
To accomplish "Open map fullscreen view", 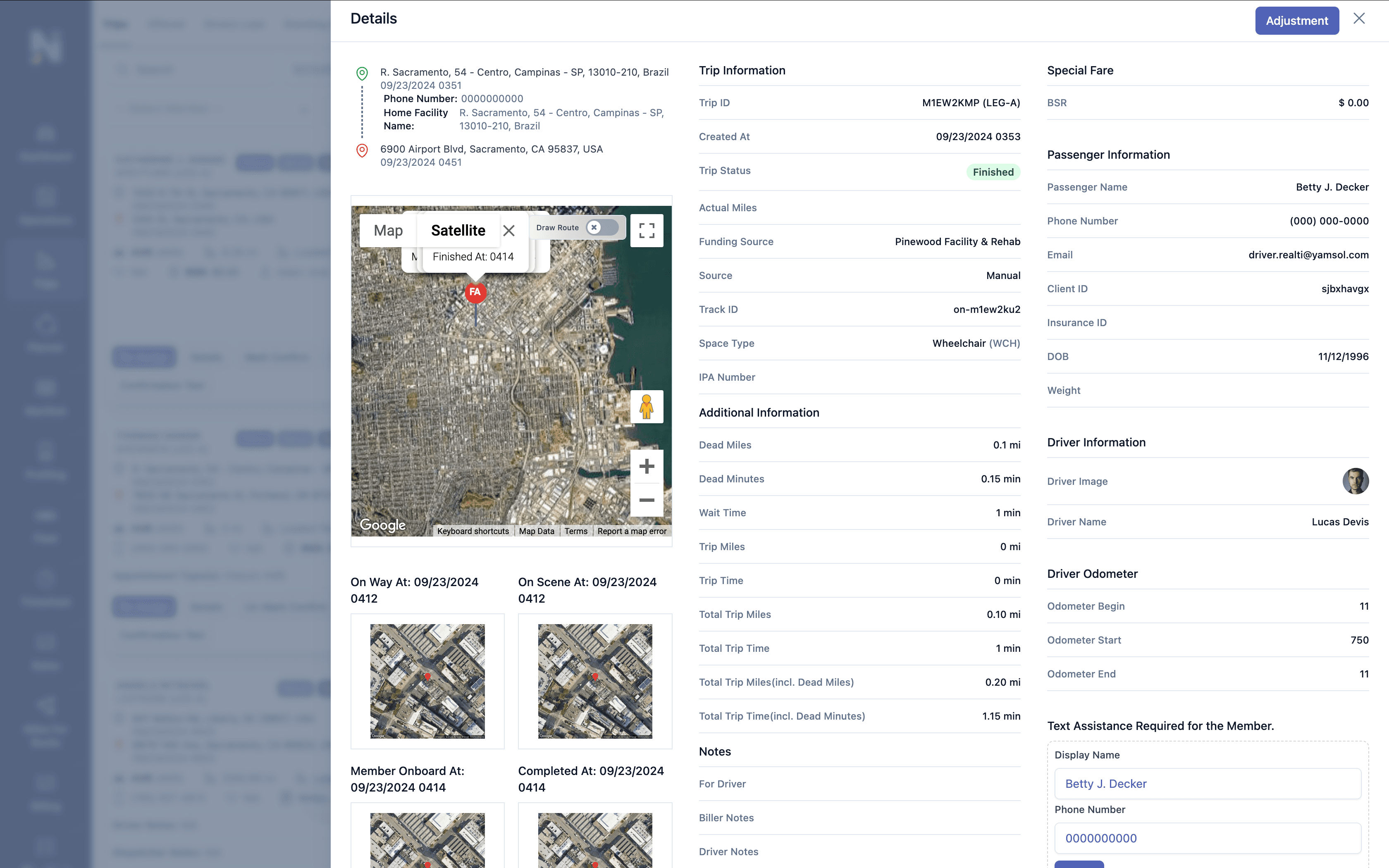I will coord(646,231).
